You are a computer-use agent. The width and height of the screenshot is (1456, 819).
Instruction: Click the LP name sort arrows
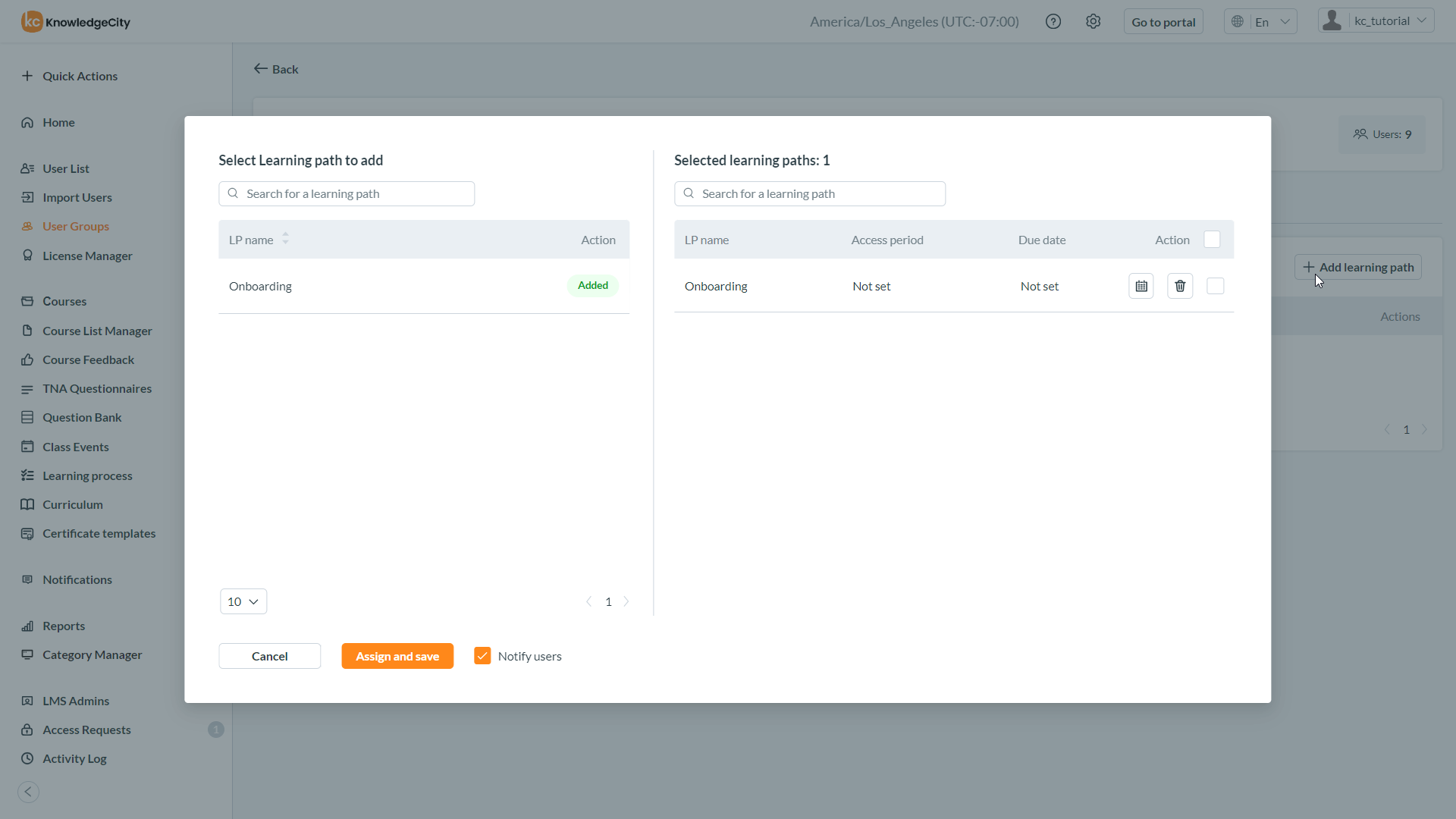coord(286,239)
